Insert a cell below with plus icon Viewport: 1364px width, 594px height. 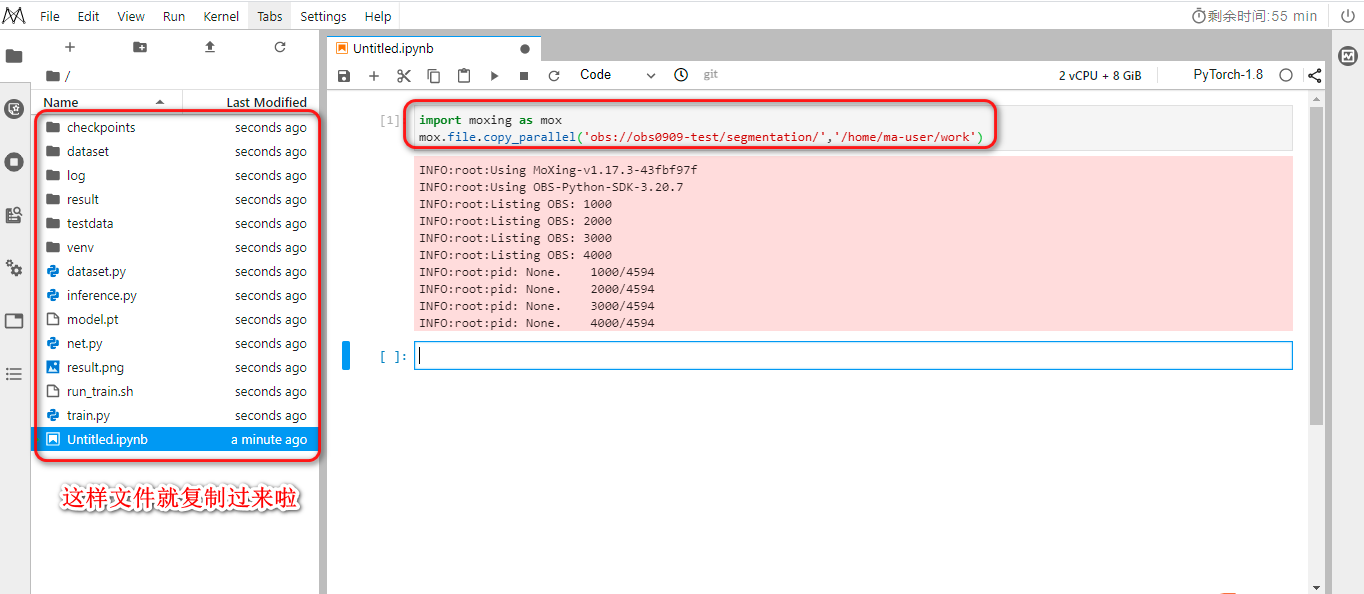pyautogui.click(x=374, y=75)
